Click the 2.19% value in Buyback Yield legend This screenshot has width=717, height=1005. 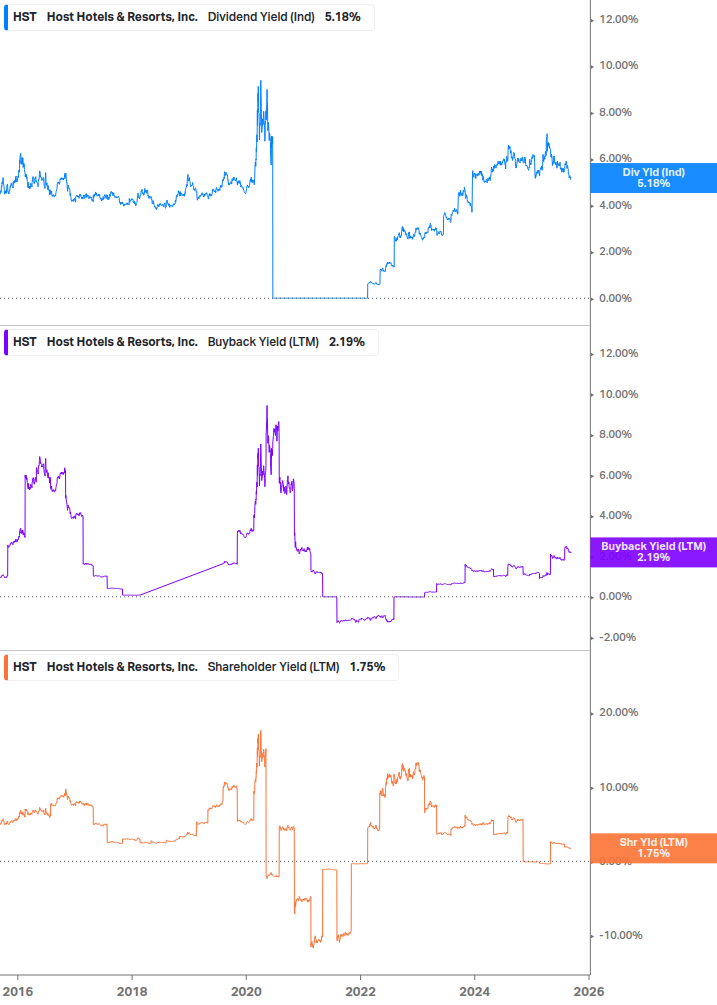347,342
